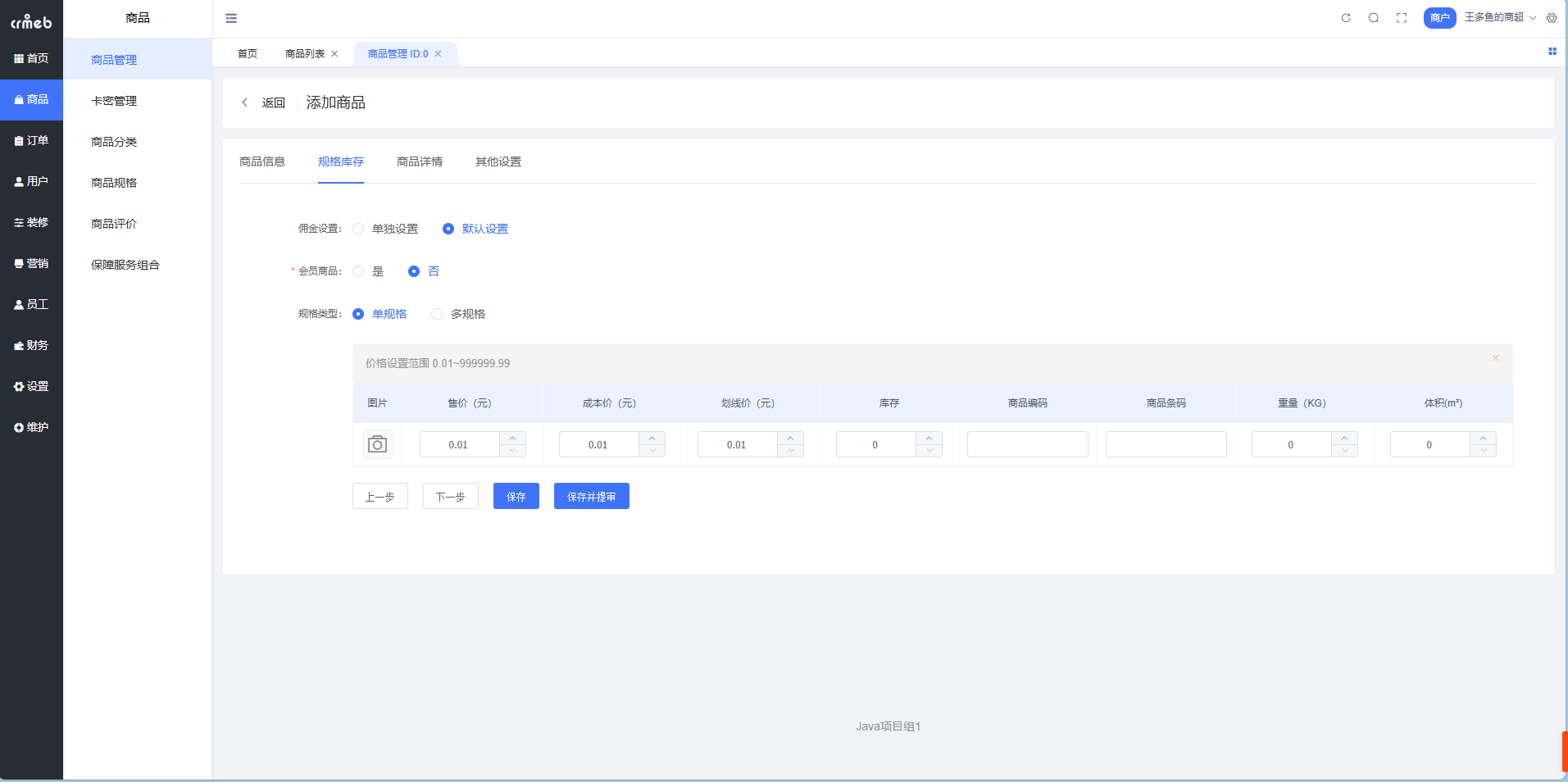Click the 商品编码 input field
The image size is (1568, 782).
click(1027, 444)
